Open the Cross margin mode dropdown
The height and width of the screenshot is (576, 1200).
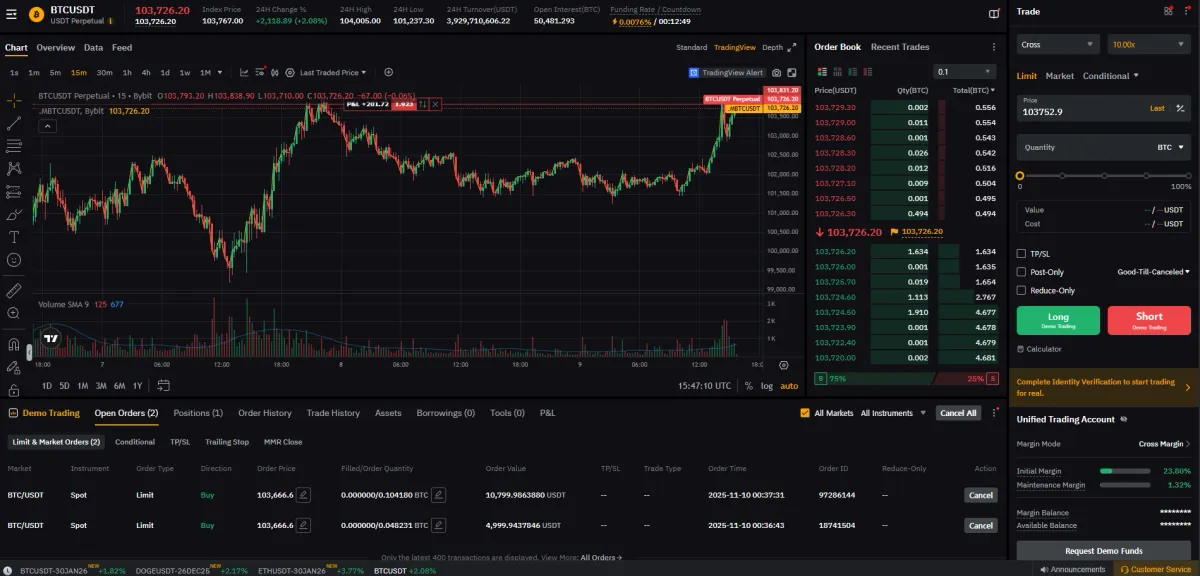coord(1059,45)
